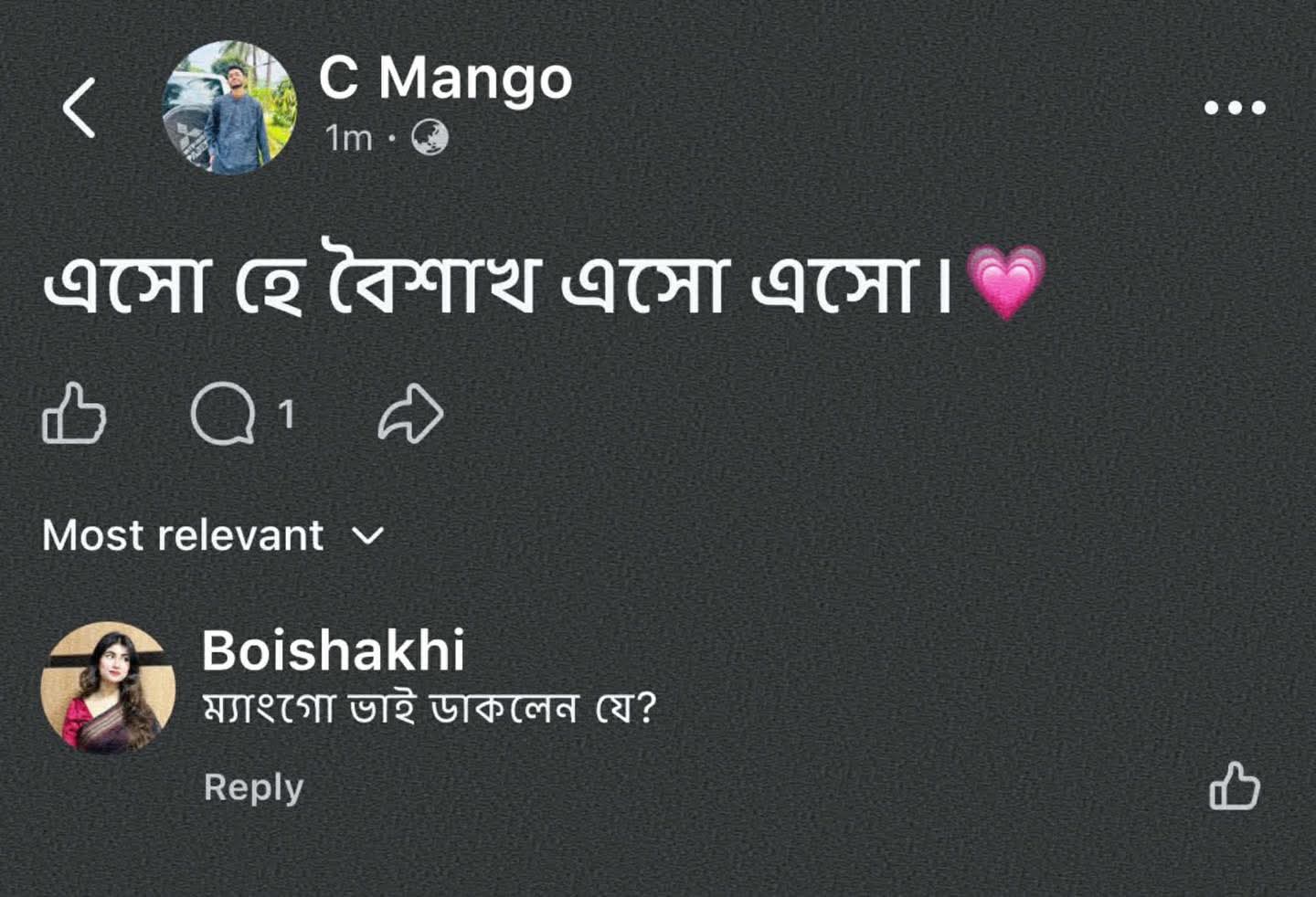The height and width of the screenshot is (897, 1316).
Task: Open the Most relevant sort label
Action: tap(183, 535)
